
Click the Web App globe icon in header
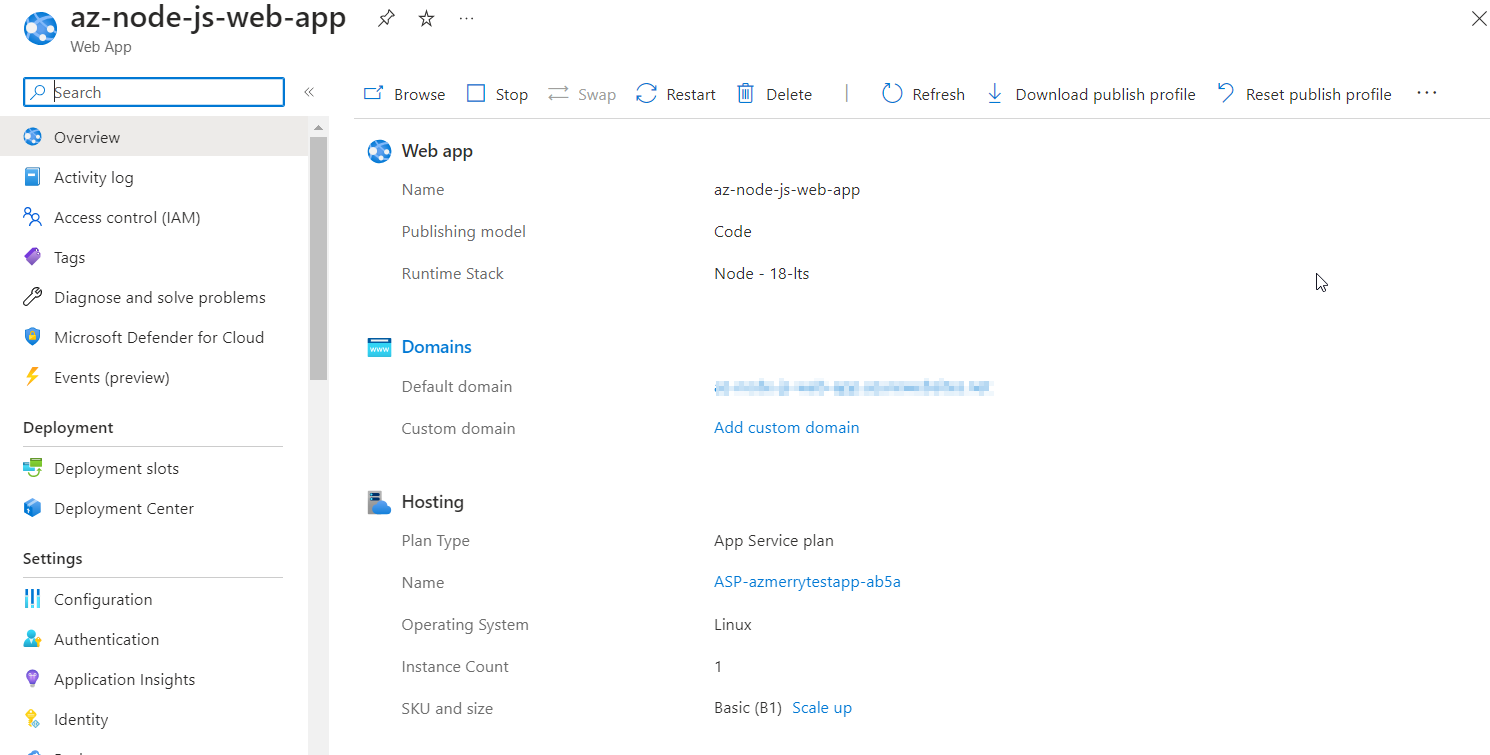(x=41, y=29)
